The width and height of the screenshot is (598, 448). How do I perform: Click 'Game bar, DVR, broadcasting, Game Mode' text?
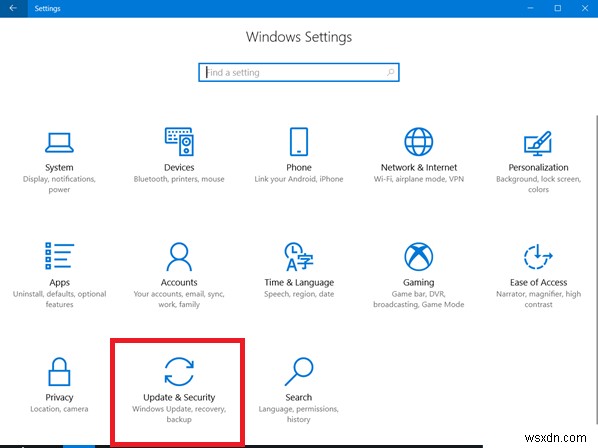[418, 299]
